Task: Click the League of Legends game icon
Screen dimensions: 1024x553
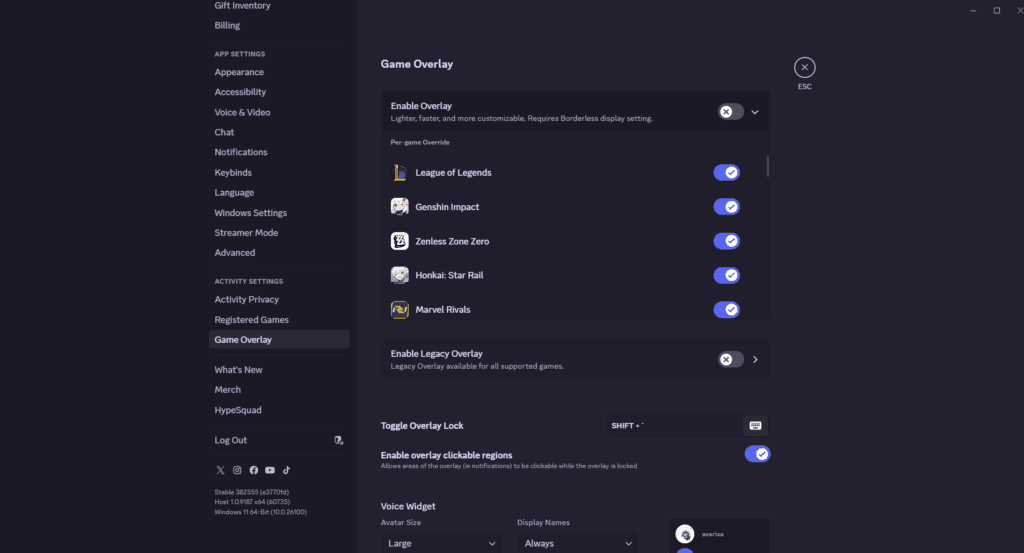Action: pyautogui.click(x=399, y=173)
